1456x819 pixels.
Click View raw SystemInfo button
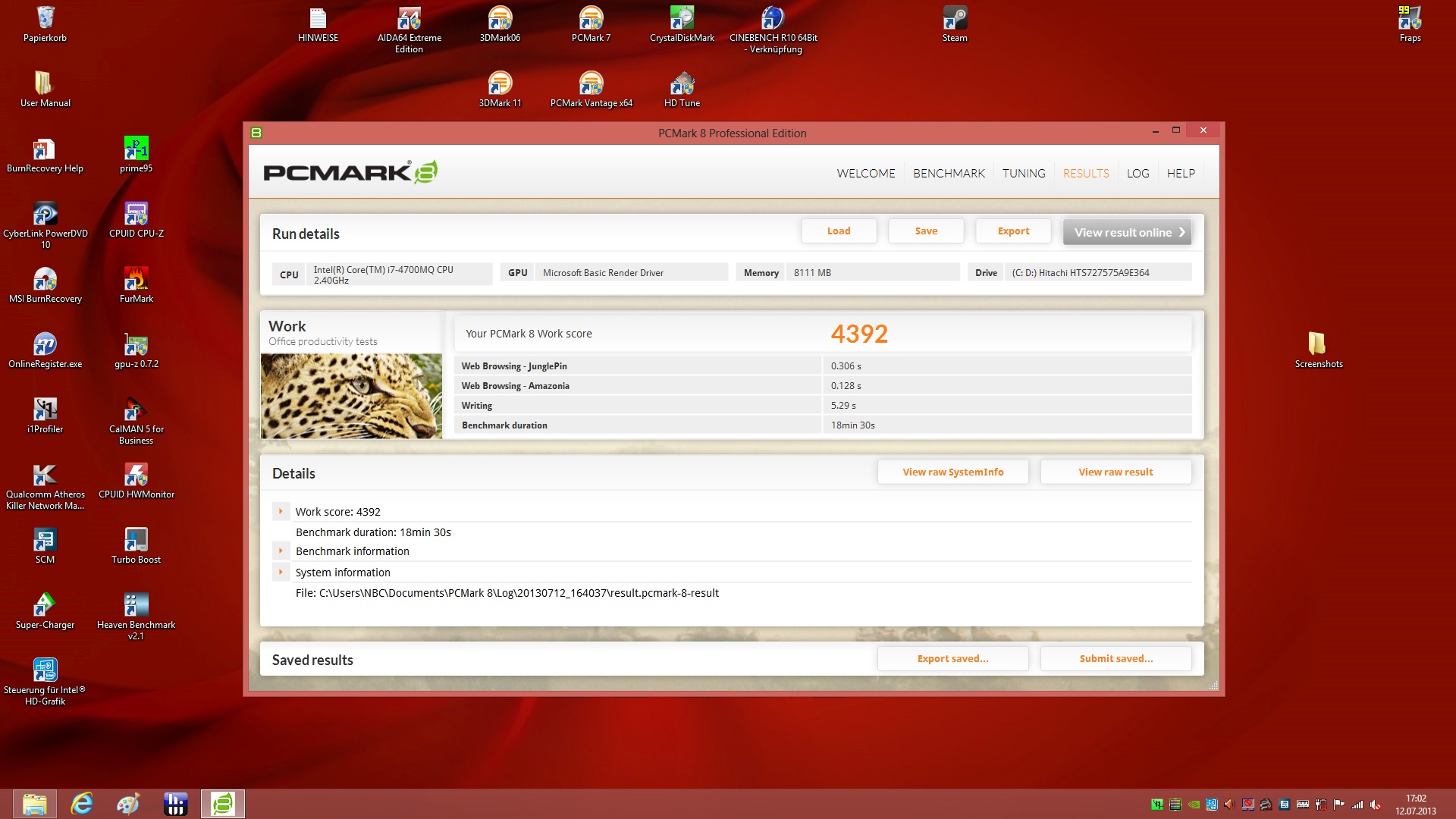952,472
